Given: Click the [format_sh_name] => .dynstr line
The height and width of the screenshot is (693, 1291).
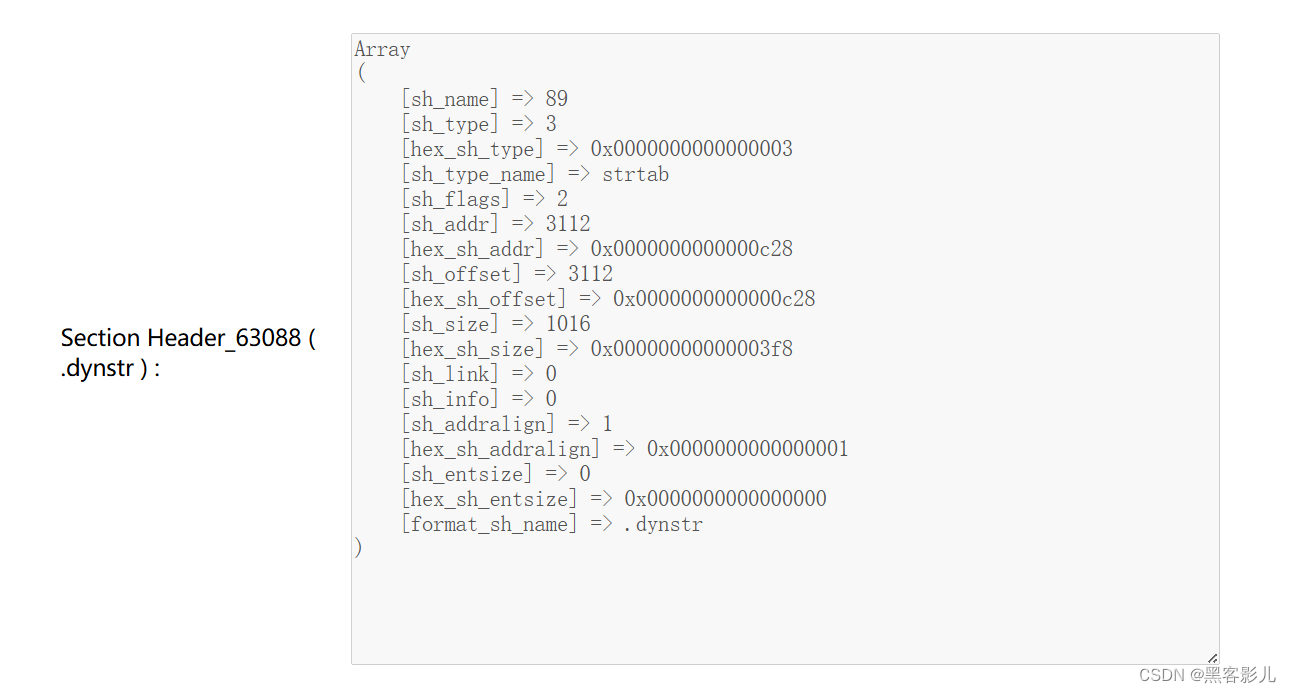Looking at the screenshot, I should pyautogui.click(x=551, y=524).
